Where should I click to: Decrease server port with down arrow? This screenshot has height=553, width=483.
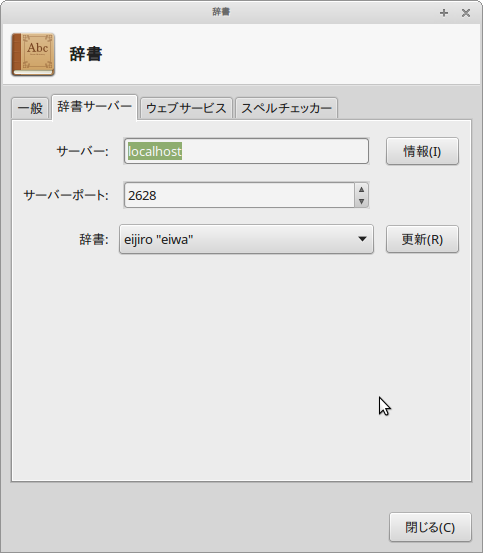[361, 201]
